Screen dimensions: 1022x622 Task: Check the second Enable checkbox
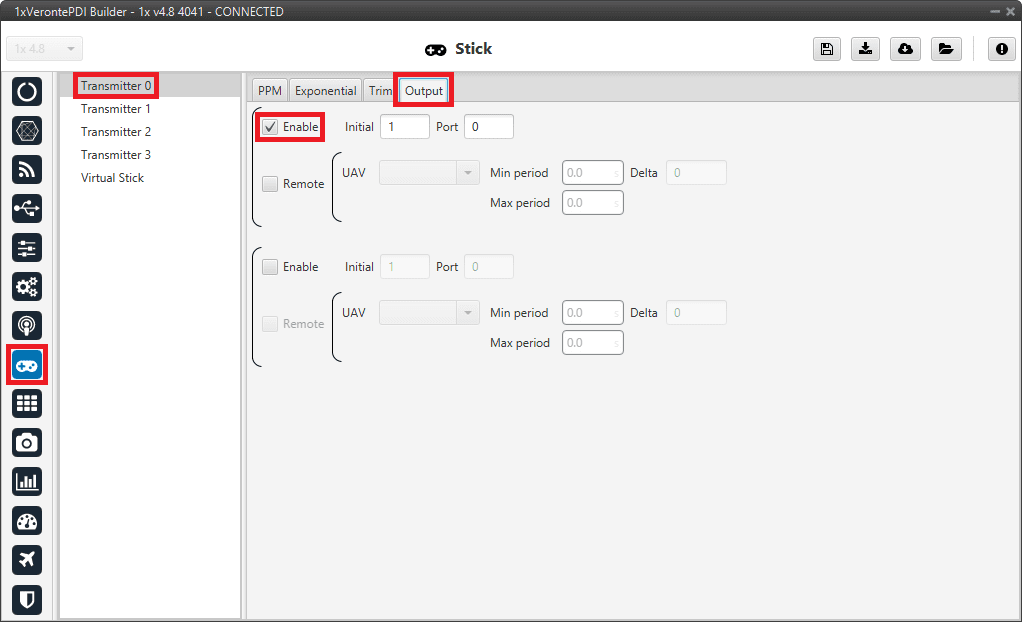coord(270,267)
